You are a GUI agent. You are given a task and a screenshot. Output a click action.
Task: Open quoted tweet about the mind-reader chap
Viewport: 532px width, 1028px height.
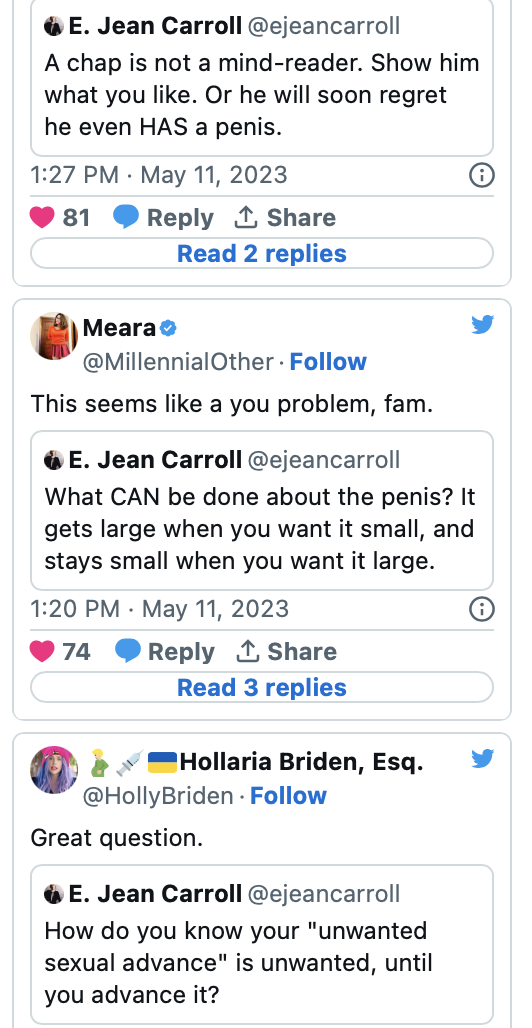(262, 77)
